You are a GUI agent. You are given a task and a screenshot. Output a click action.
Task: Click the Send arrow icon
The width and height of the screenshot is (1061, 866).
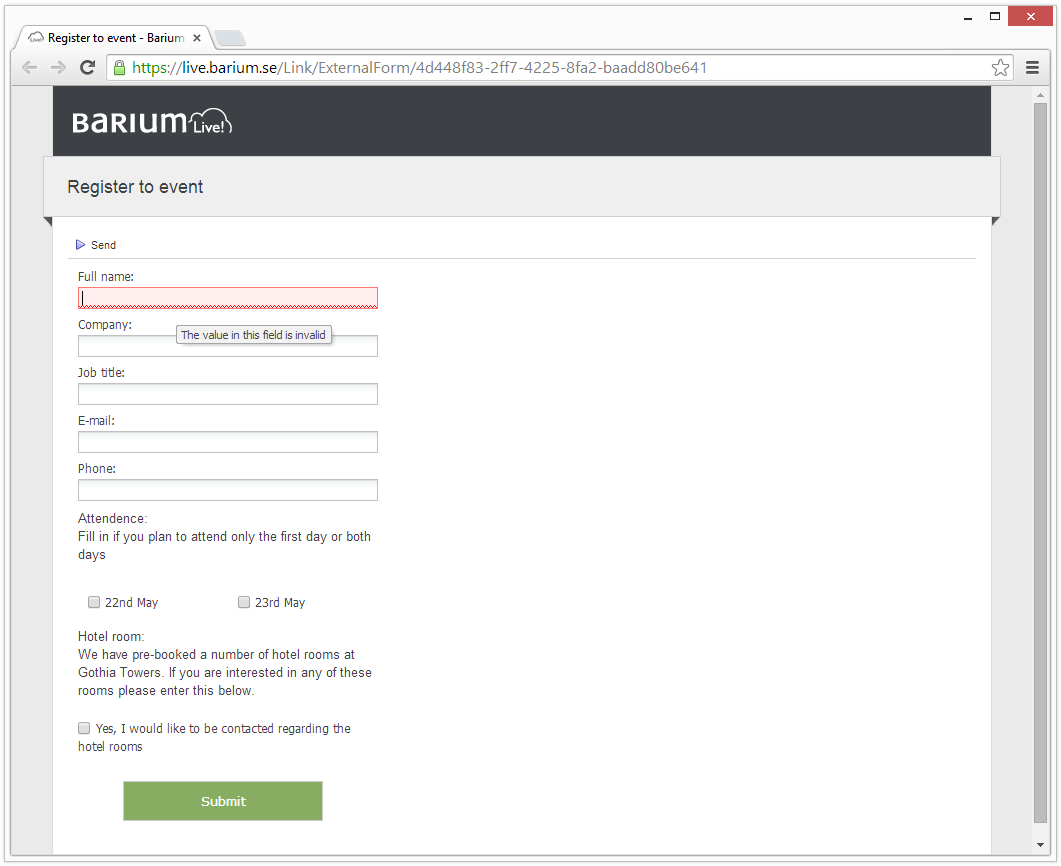[x=81, y=245]
